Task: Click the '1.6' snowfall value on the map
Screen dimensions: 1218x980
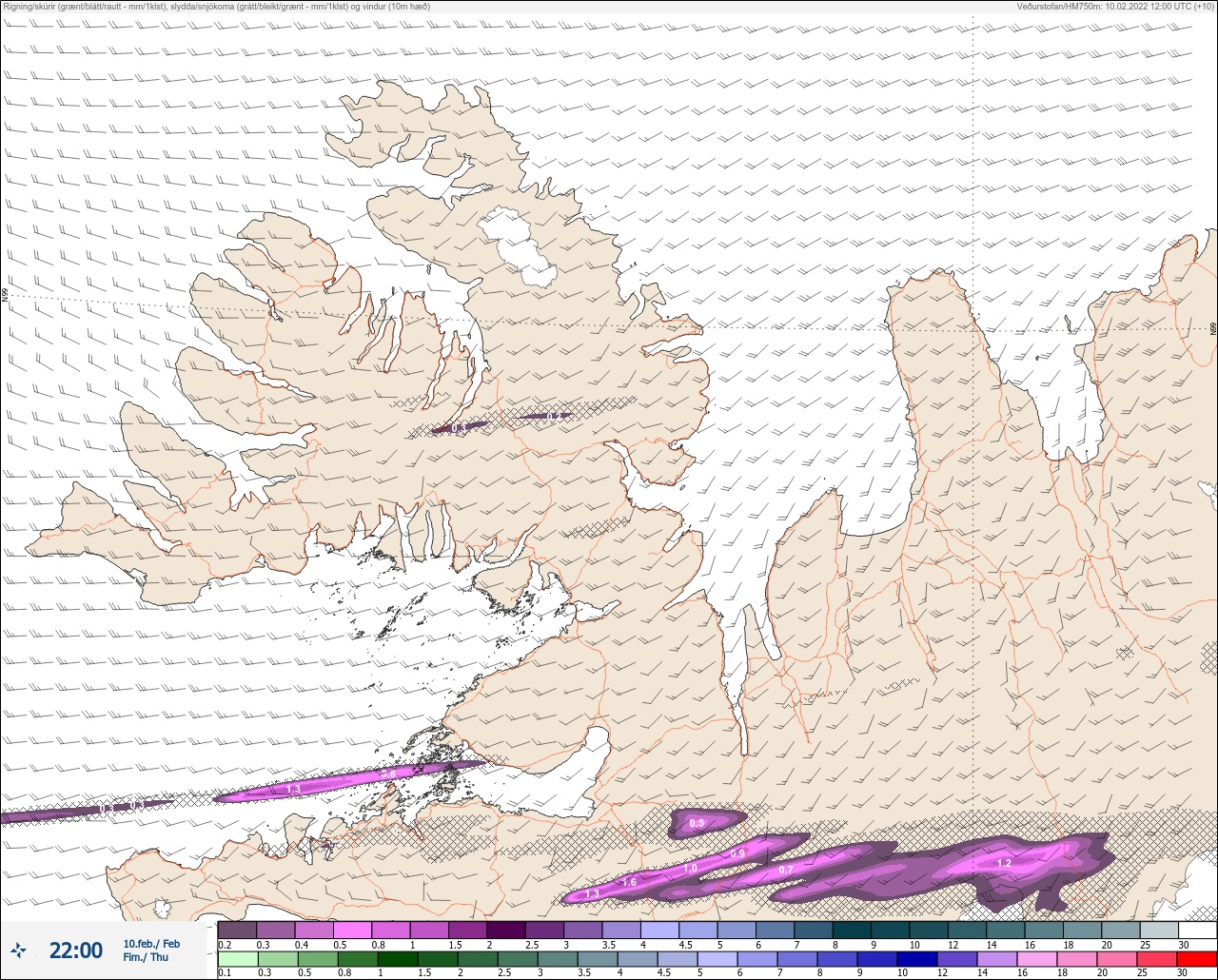Action: [x=629, y=883]
